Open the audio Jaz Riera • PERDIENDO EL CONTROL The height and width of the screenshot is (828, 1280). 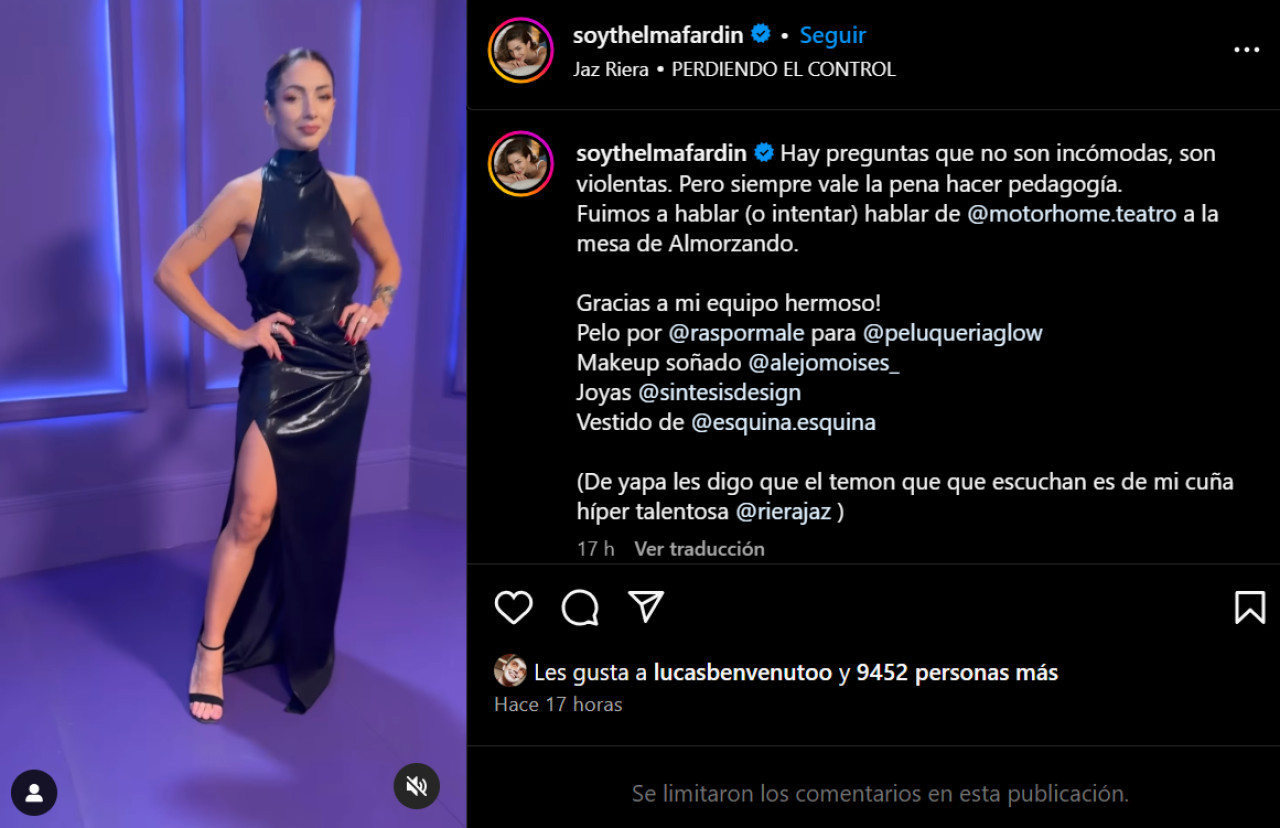[x=734, y=69]
